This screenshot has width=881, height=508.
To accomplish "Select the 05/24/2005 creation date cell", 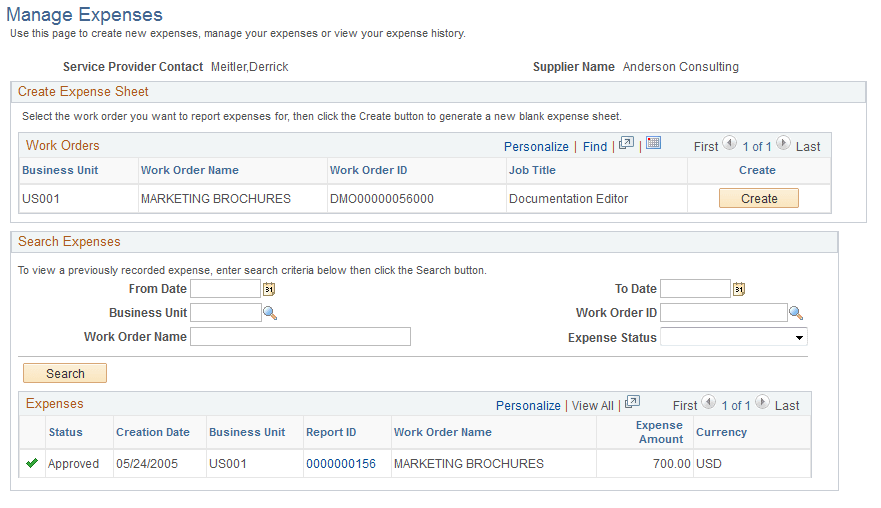I will click(147, 464).
